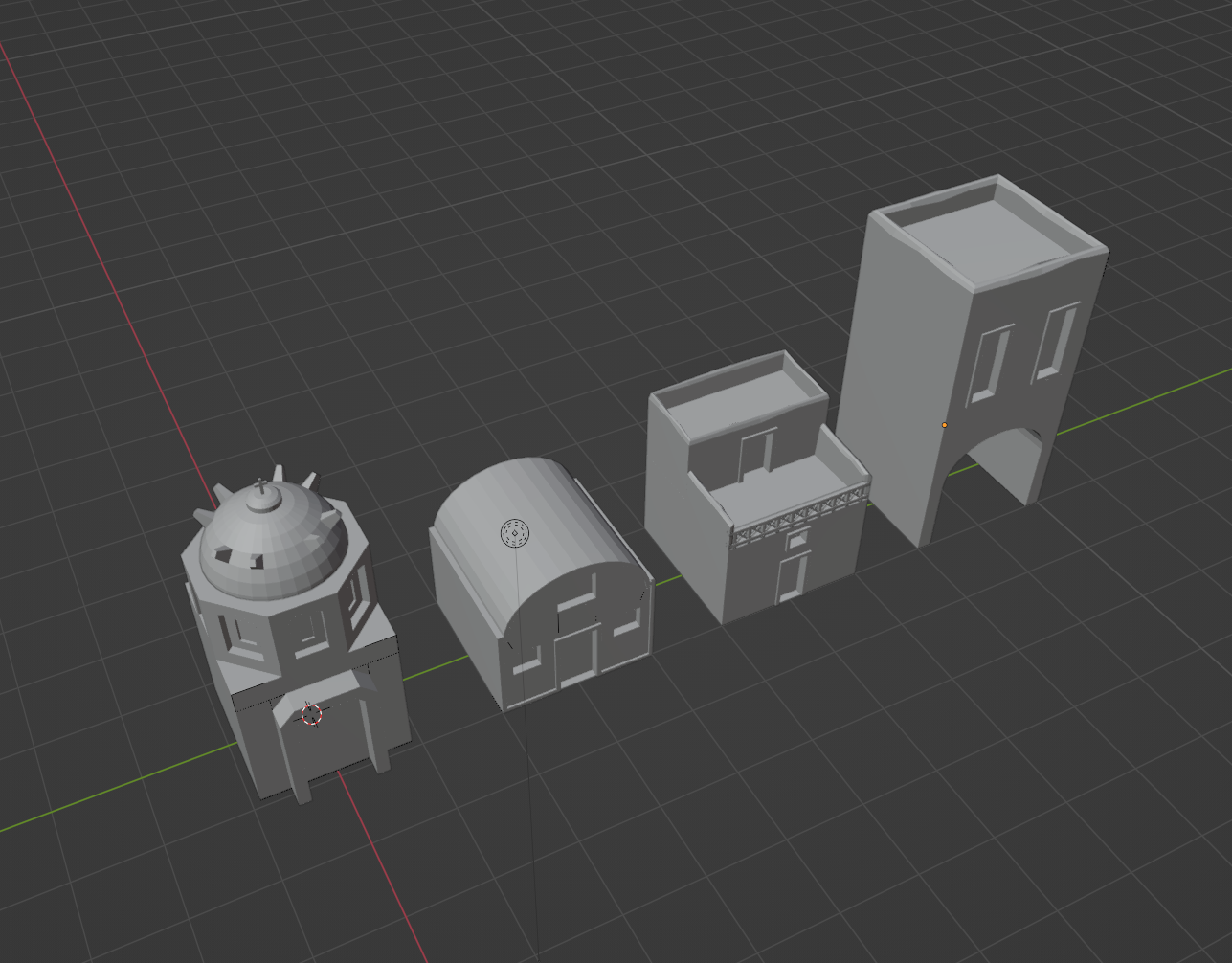The width and height of the screenshot is (1232, 963).
Task: Click the orange origin dot on tower
Action: 944,425
